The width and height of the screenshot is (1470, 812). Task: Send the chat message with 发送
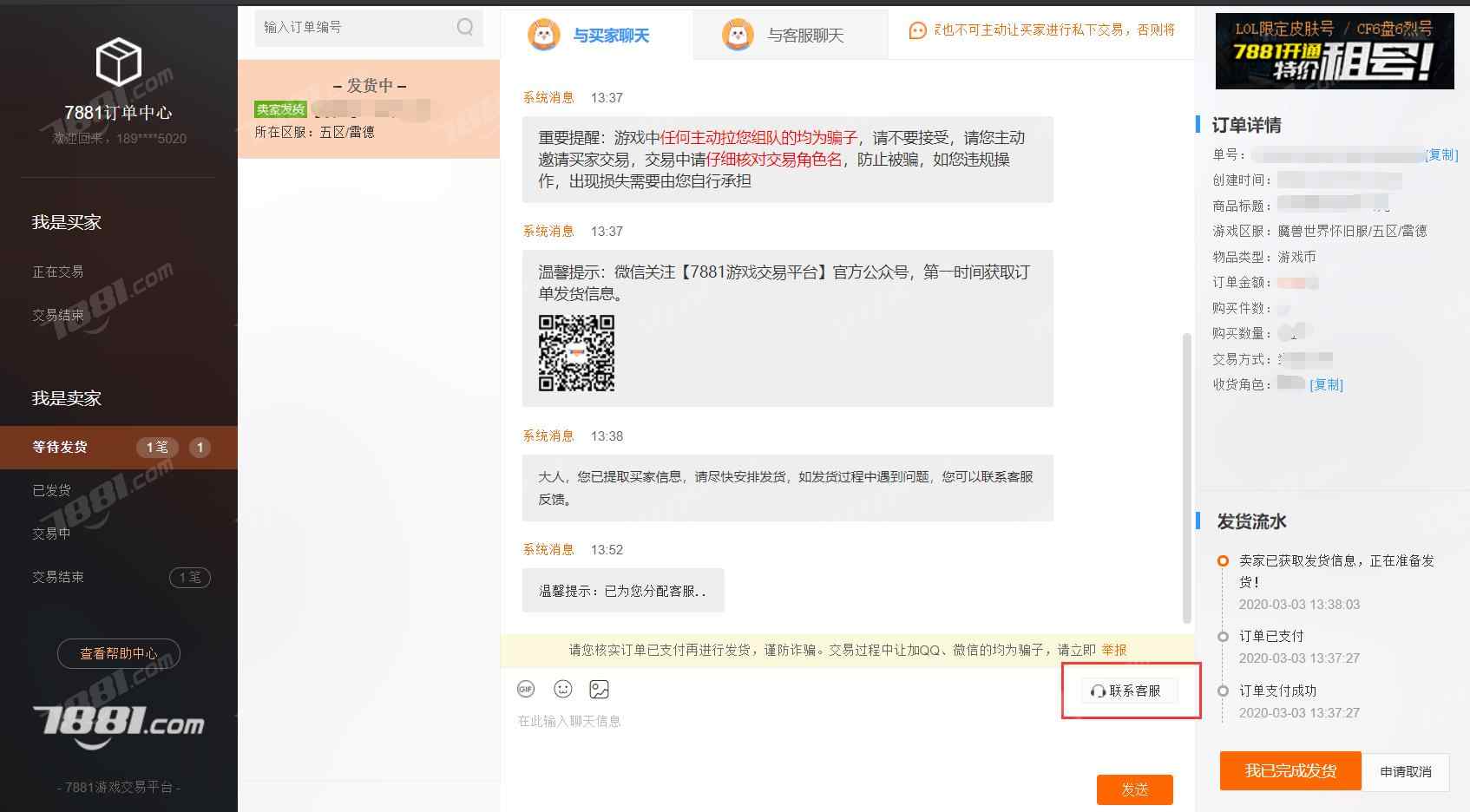(x=1135, y=789)
